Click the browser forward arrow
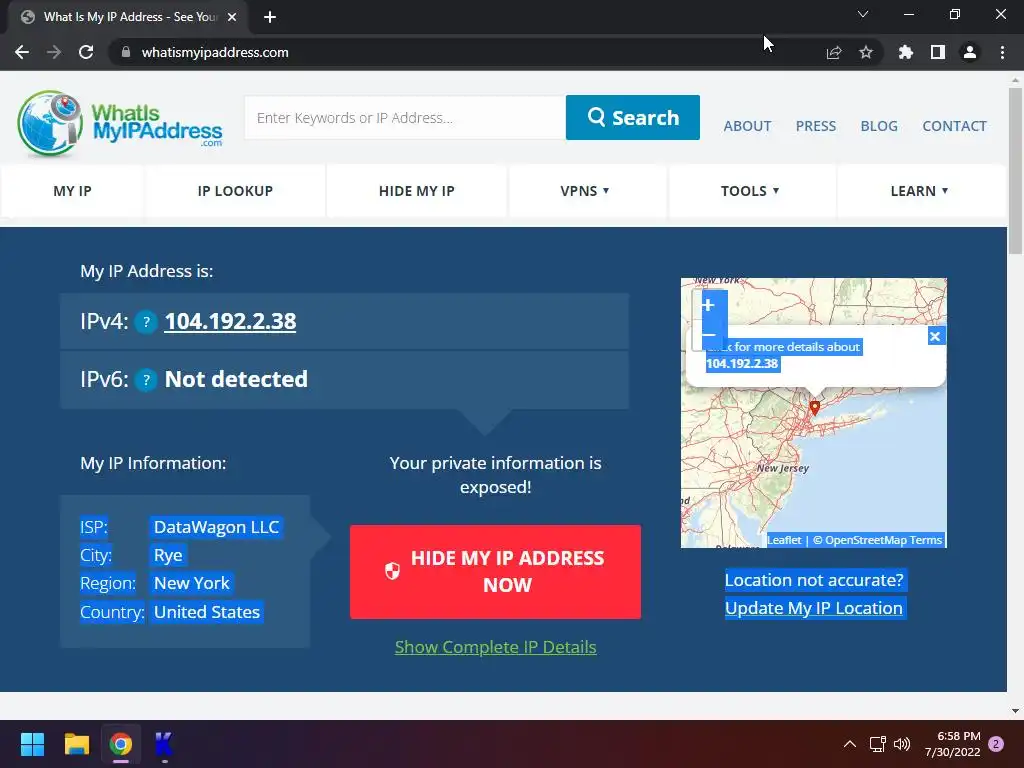The height and width of the screenshot is (768, 1024). pyautogui.click(x=54, y=52)
